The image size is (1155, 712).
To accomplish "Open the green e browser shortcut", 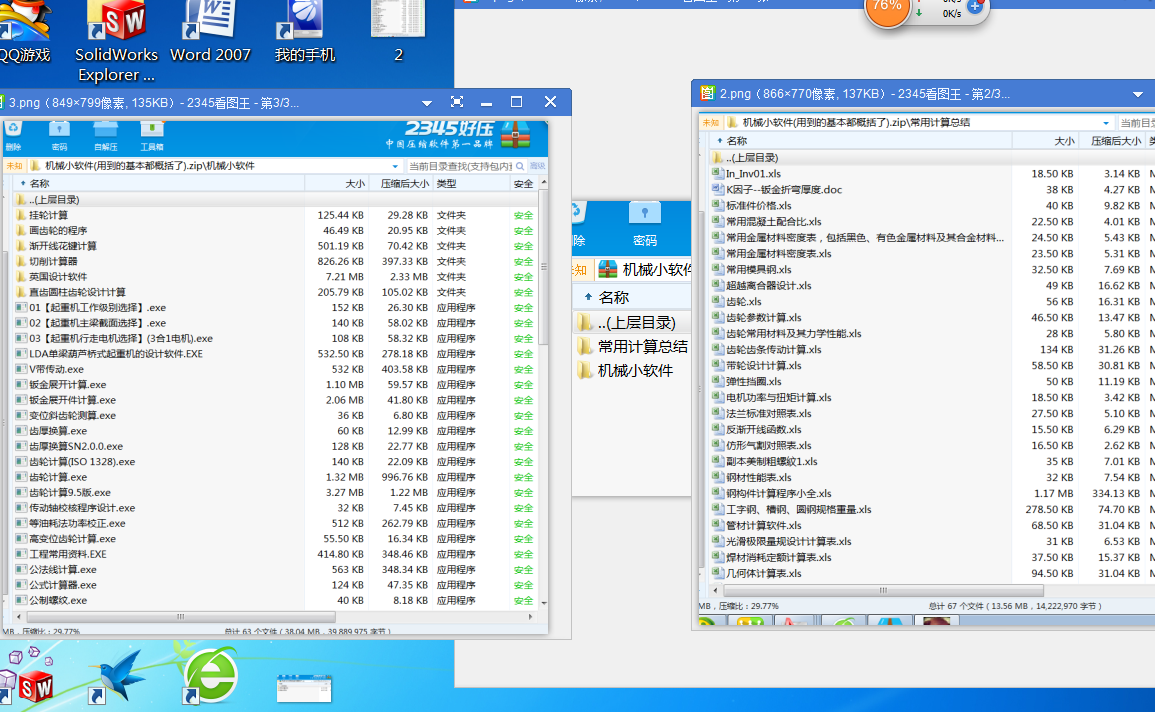I will (x=211, y=674).
